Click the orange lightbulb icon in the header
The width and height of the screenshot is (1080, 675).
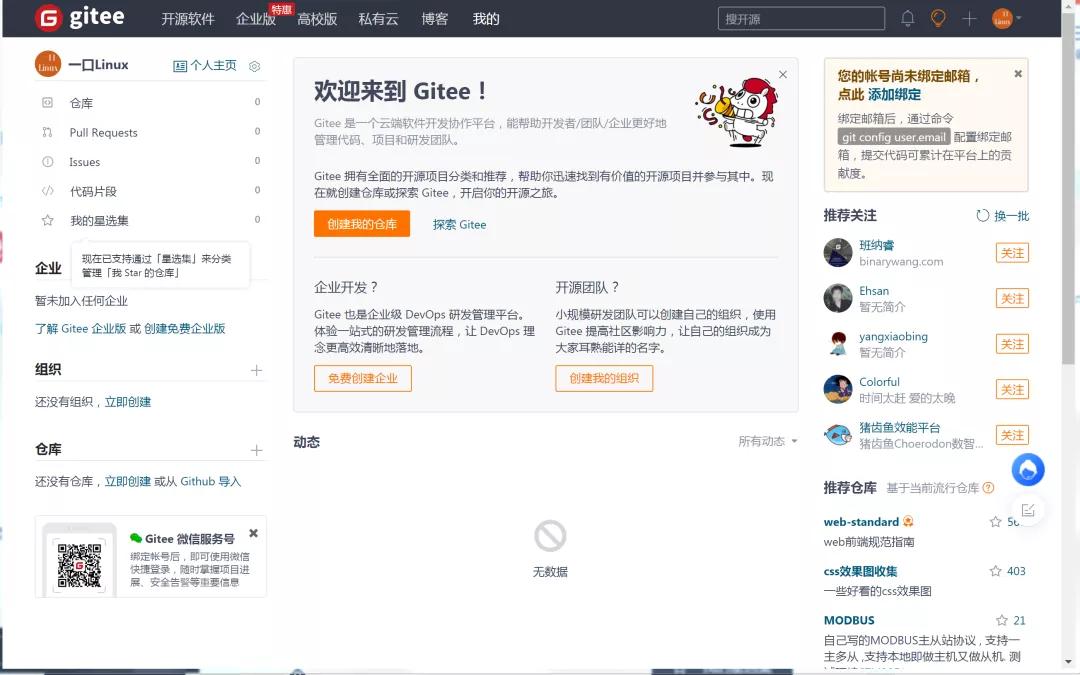coord(938,19)
